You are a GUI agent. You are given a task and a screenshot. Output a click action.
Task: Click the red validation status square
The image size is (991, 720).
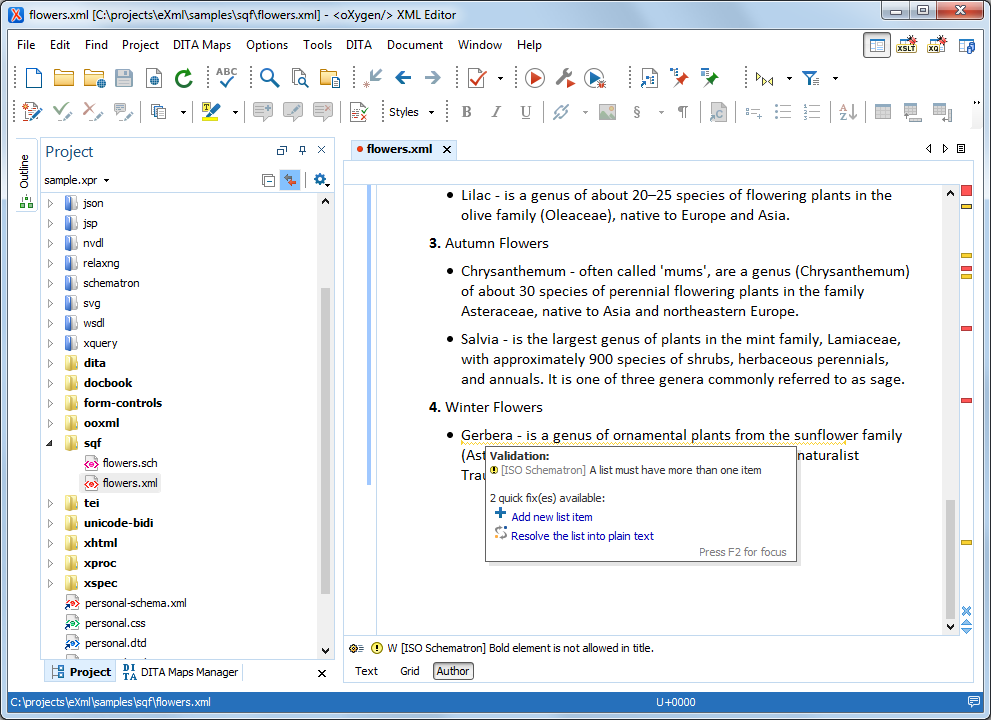(966, 190)
